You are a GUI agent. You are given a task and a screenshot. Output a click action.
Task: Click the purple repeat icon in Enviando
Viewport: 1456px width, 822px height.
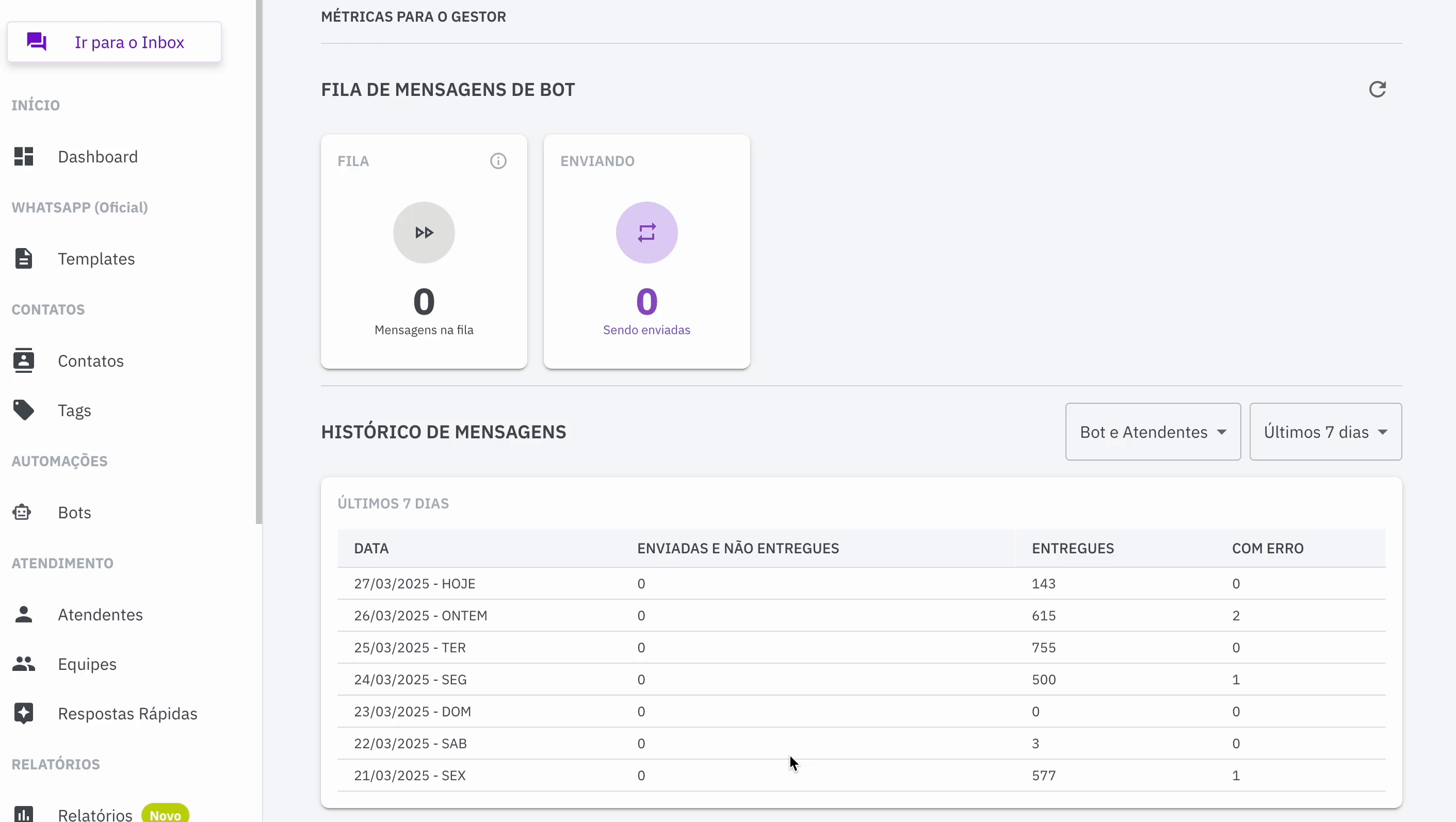[646, 233]
